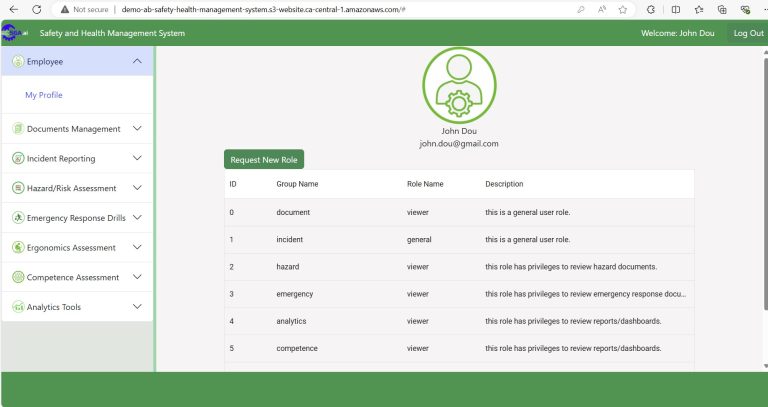Click the Analytics Tools sidebar icon

(18, 307)
